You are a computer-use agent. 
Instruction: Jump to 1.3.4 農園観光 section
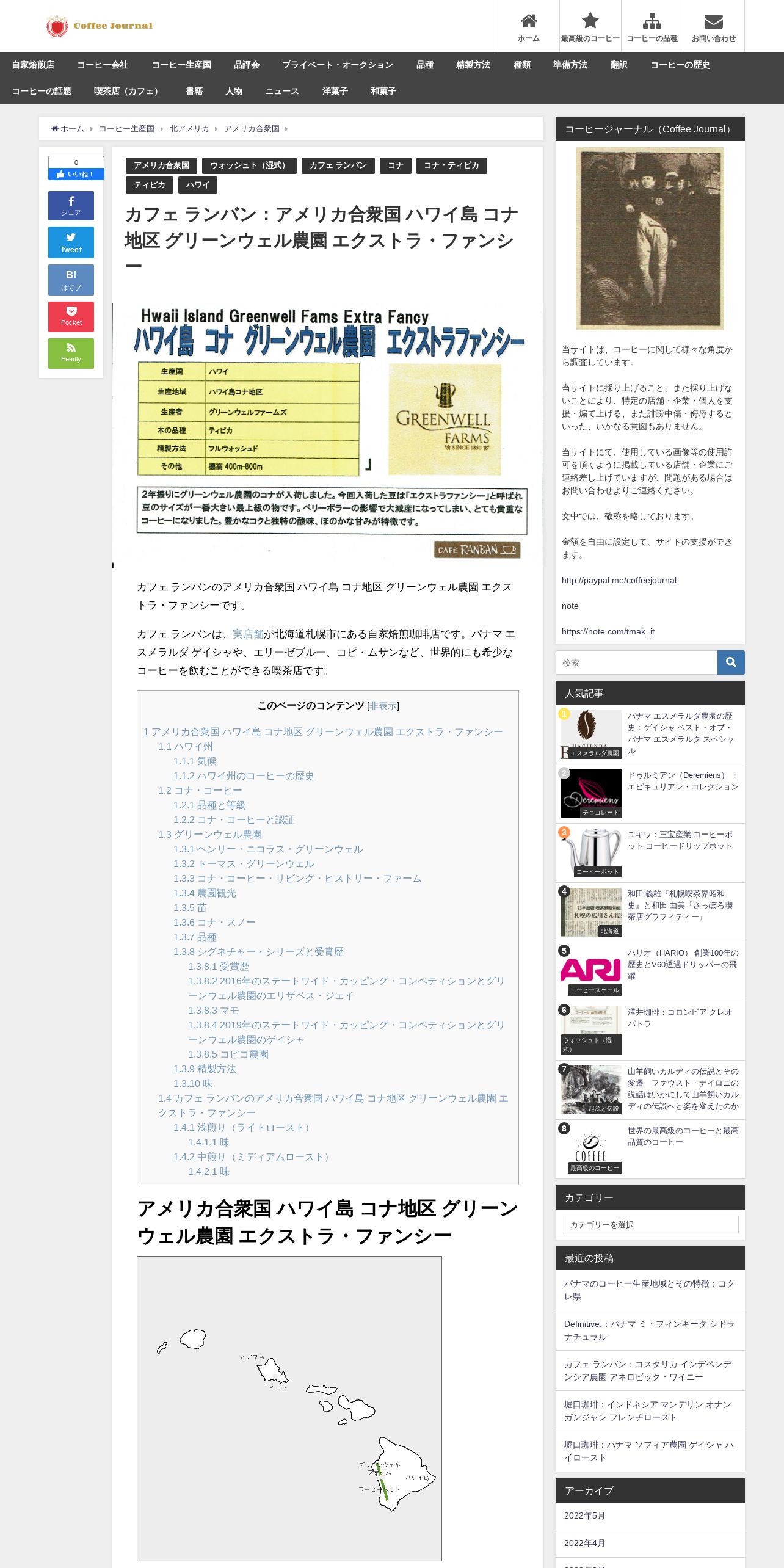pyautogui.click(x=205, y=893)
